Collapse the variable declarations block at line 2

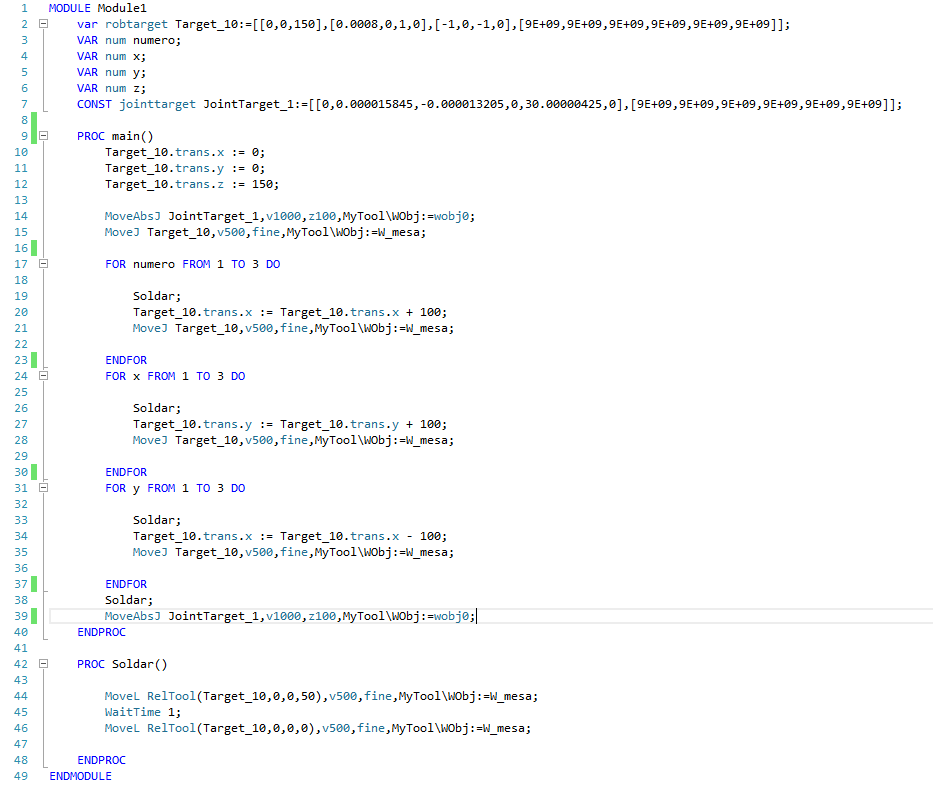pos(43,24)
